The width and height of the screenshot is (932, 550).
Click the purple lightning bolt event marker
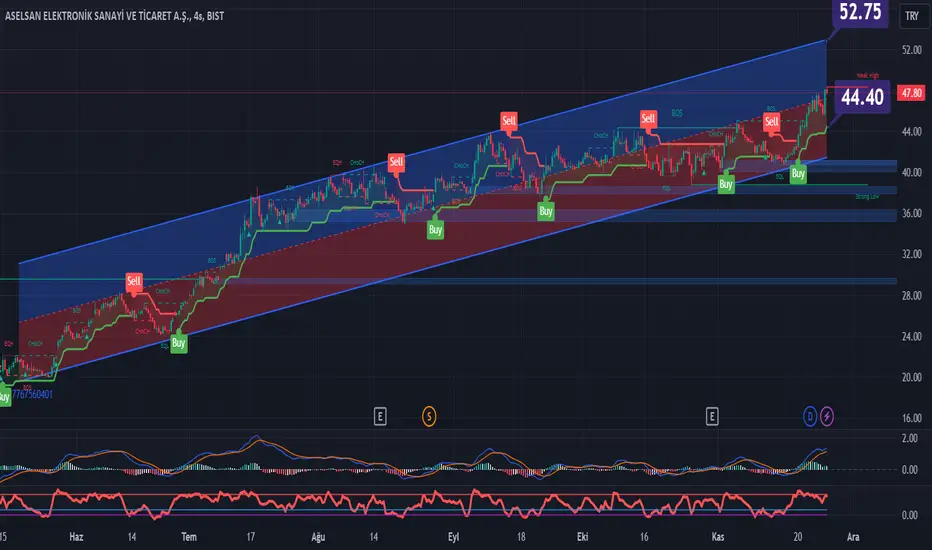827,416
